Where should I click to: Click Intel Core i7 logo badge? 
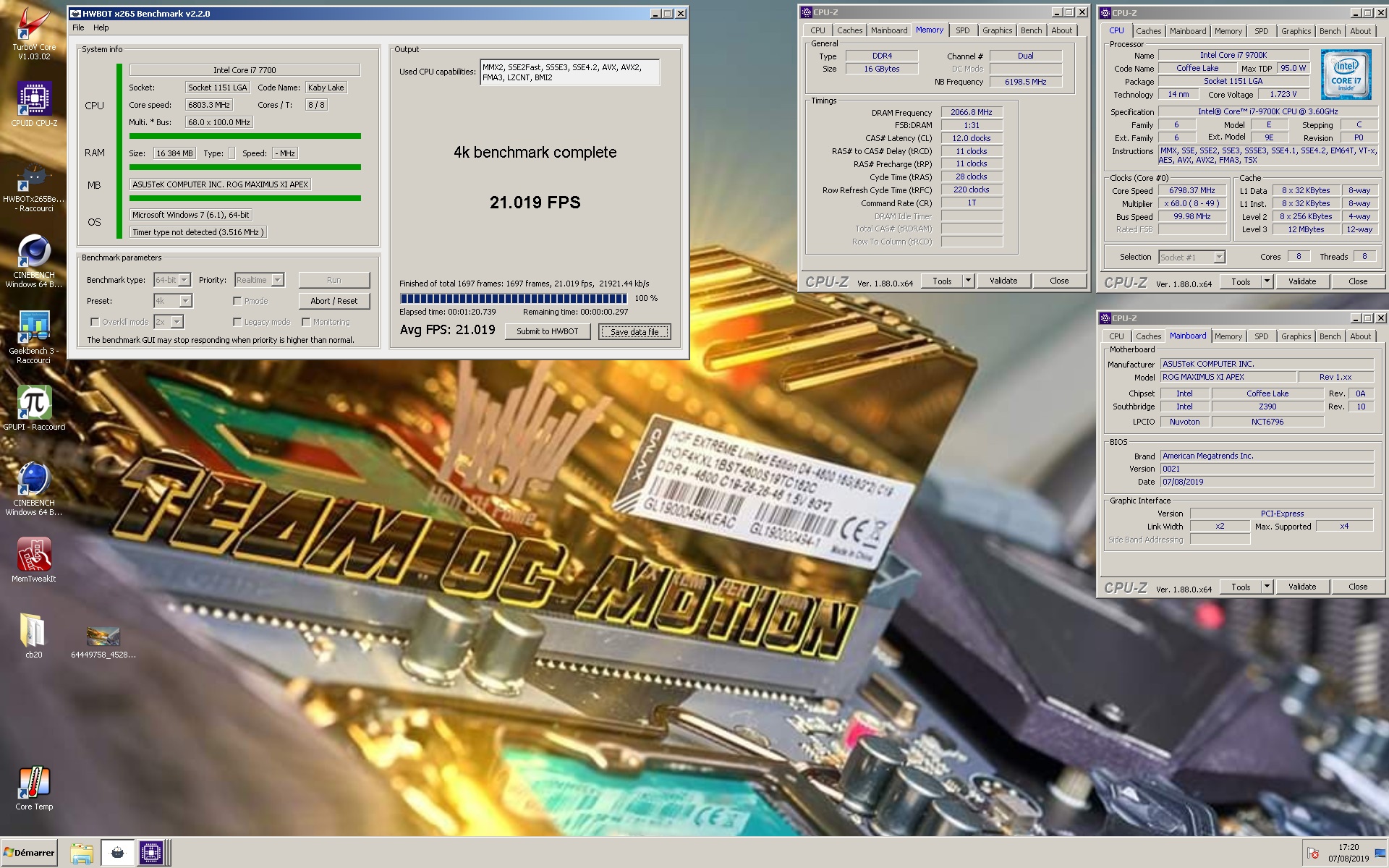pyautogui.click(x=1346, y=75)
